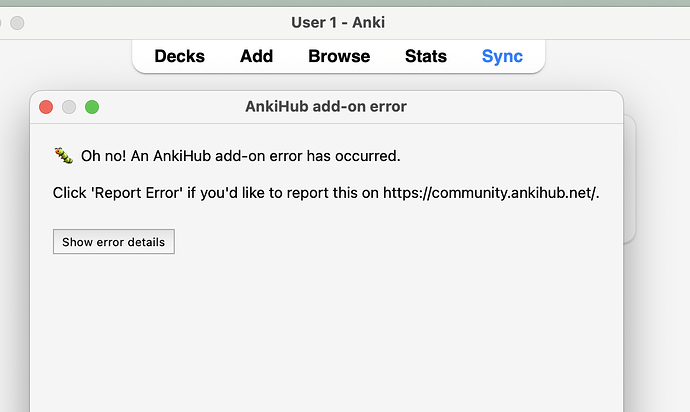Image resolution: width=690 pixels, height=412 pixels.
Task: Click the Anki panel visible right of the dialog
Action: pyautogui.click(x=630, y=180)
